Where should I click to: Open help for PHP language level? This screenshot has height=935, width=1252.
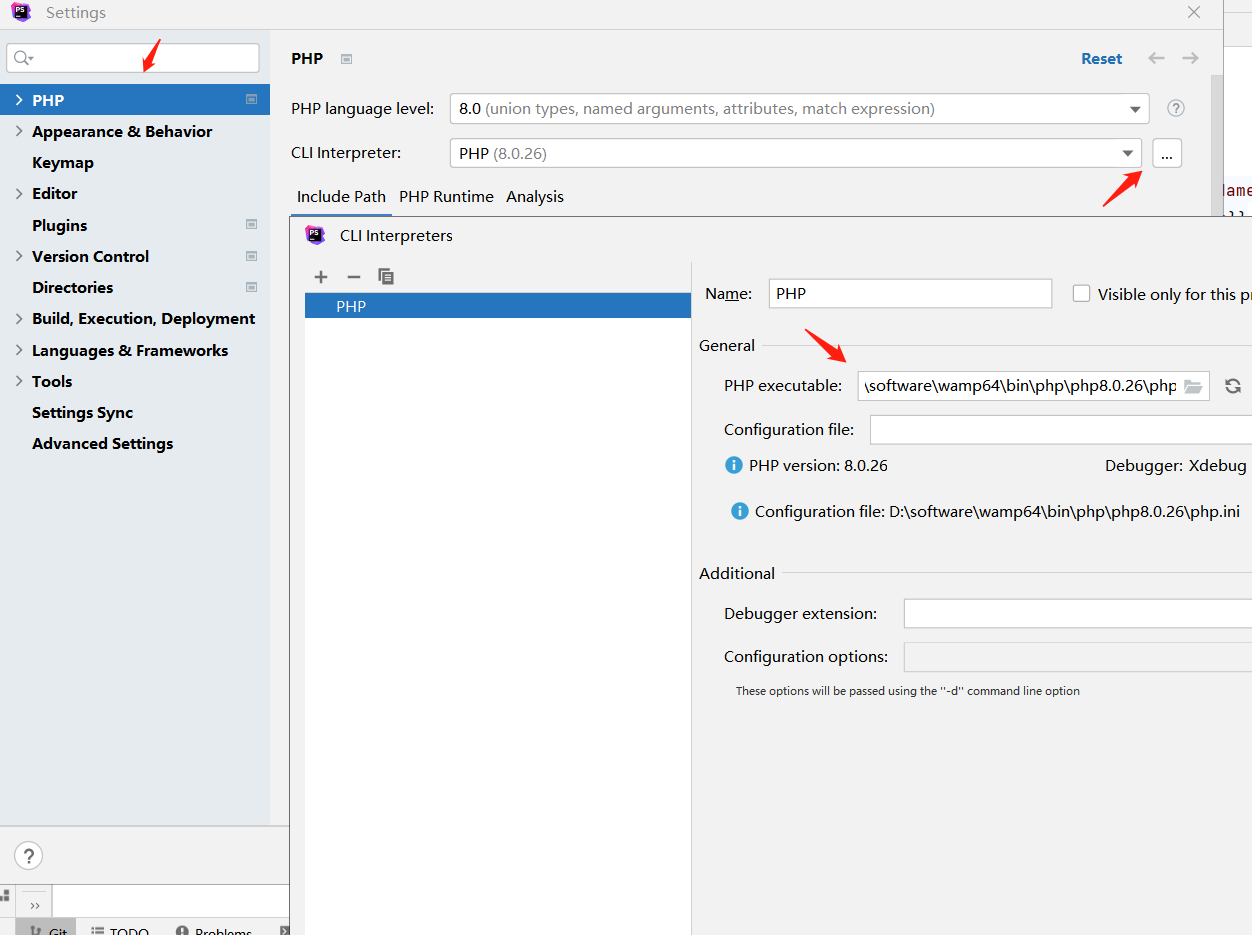[1176, 109]
